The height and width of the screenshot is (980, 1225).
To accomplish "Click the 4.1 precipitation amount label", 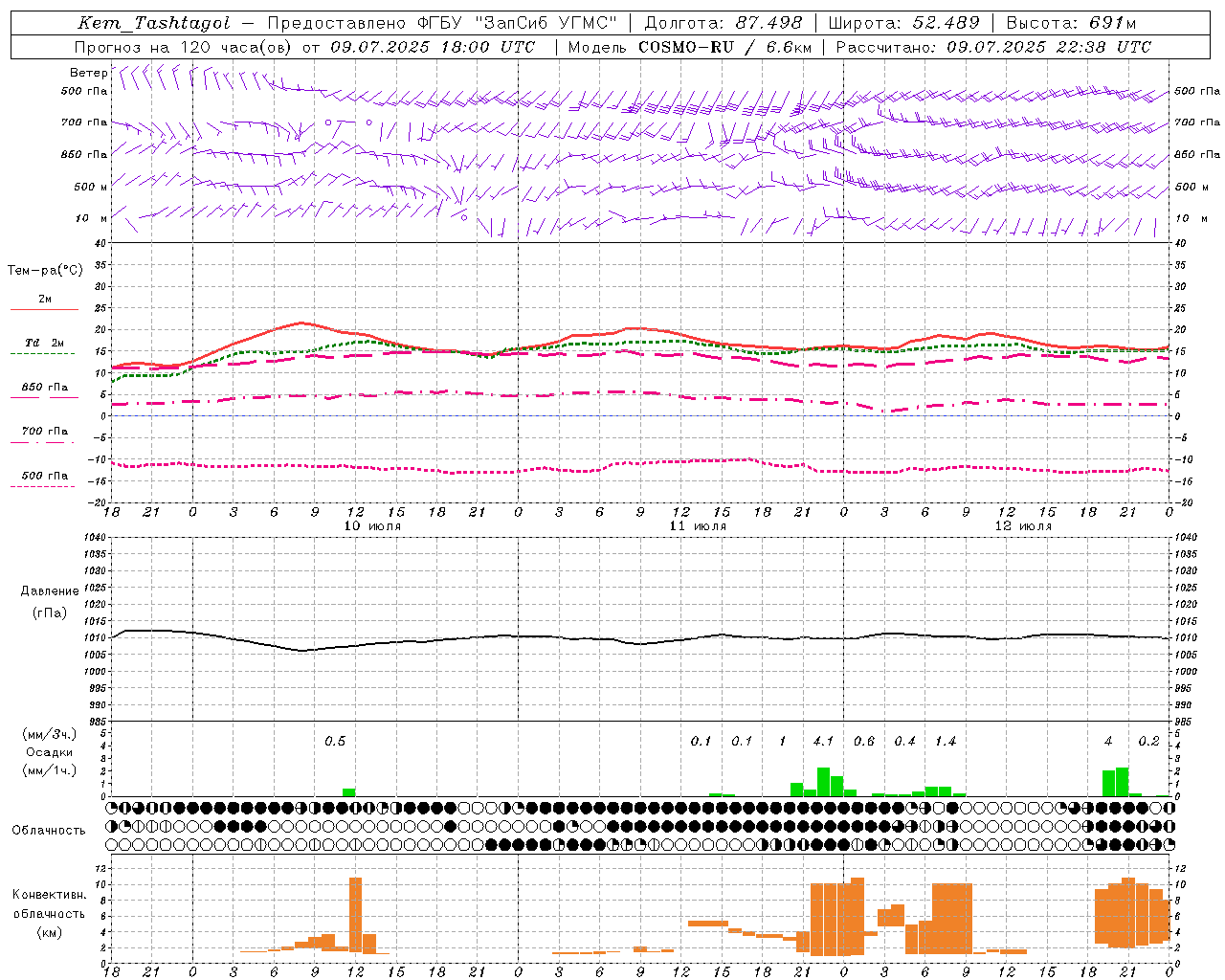I will [x=823, y=741].
